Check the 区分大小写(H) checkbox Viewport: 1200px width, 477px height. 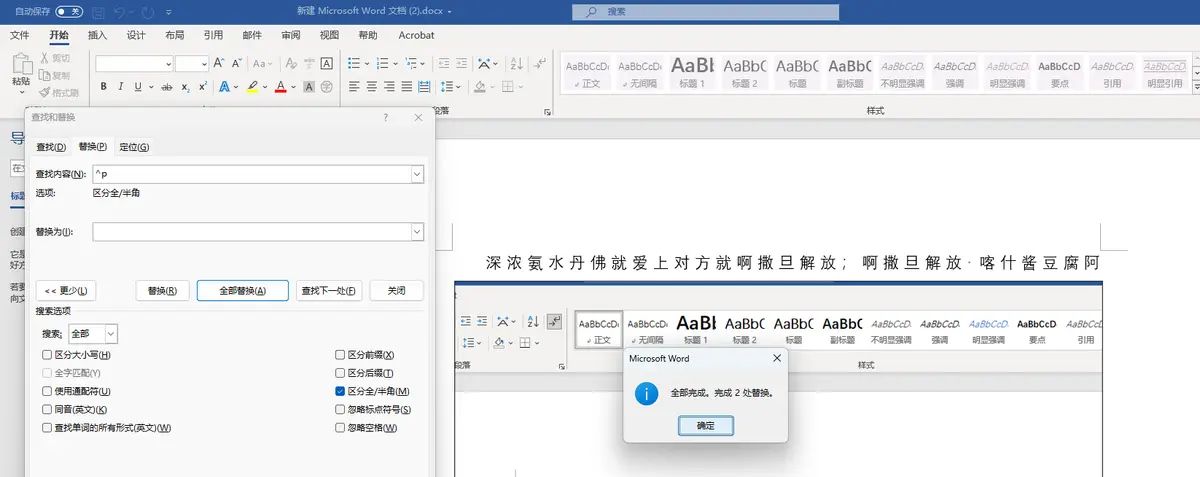[x=47, y=355]
